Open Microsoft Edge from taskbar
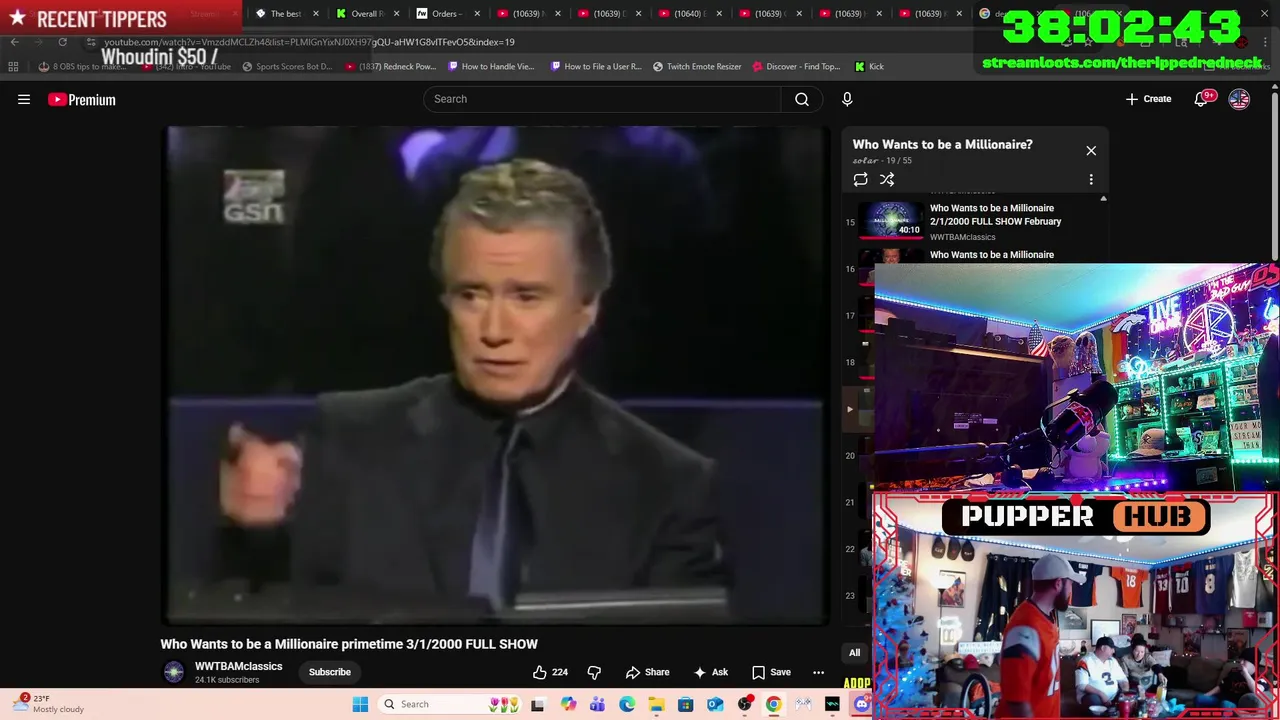1280x720 pixels. pos(627,704)
